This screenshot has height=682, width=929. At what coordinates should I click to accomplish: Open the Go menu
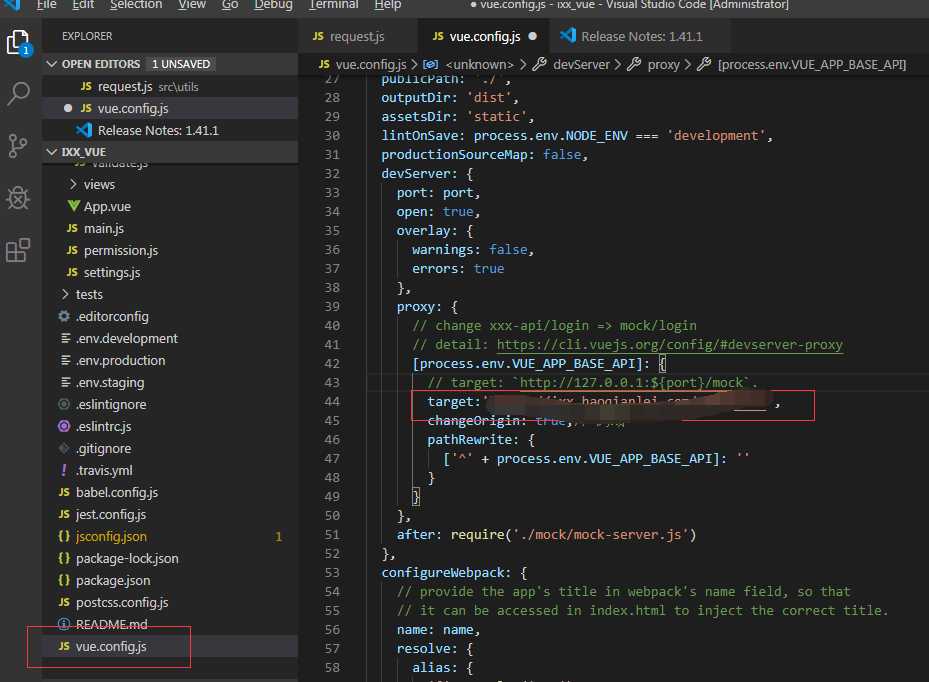click(230, 5)
